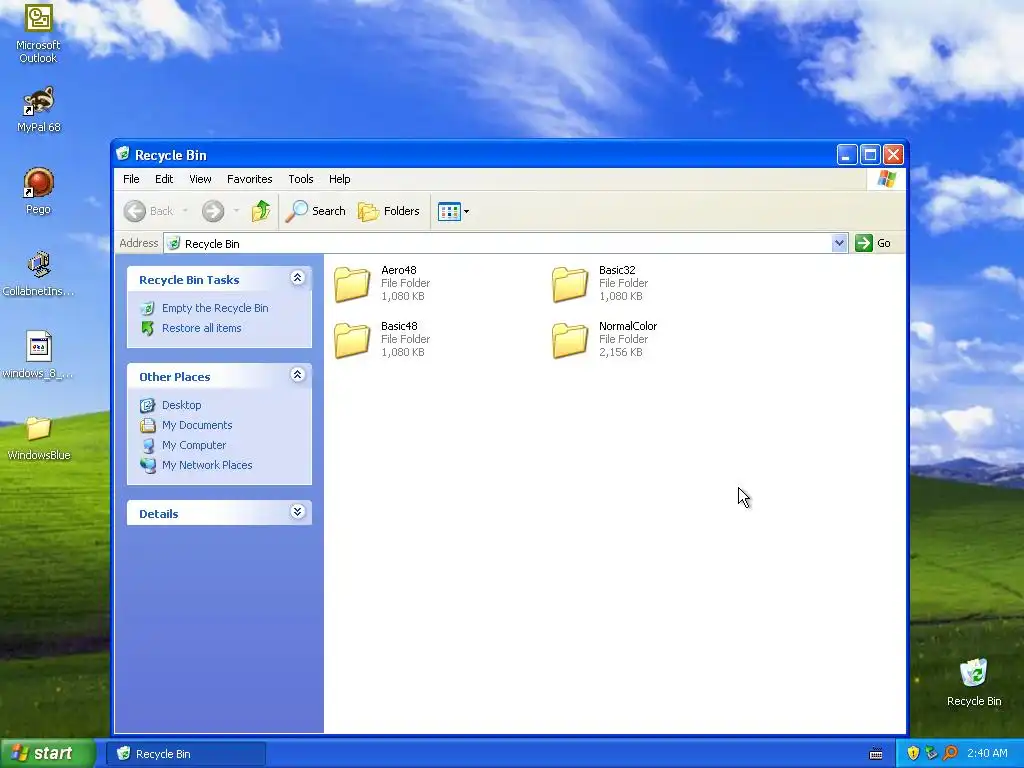Image resolution: width=1024 pixels, height=768 pixels.
Task: Open the Pego desktop shortcut
Action: (38, 191)
